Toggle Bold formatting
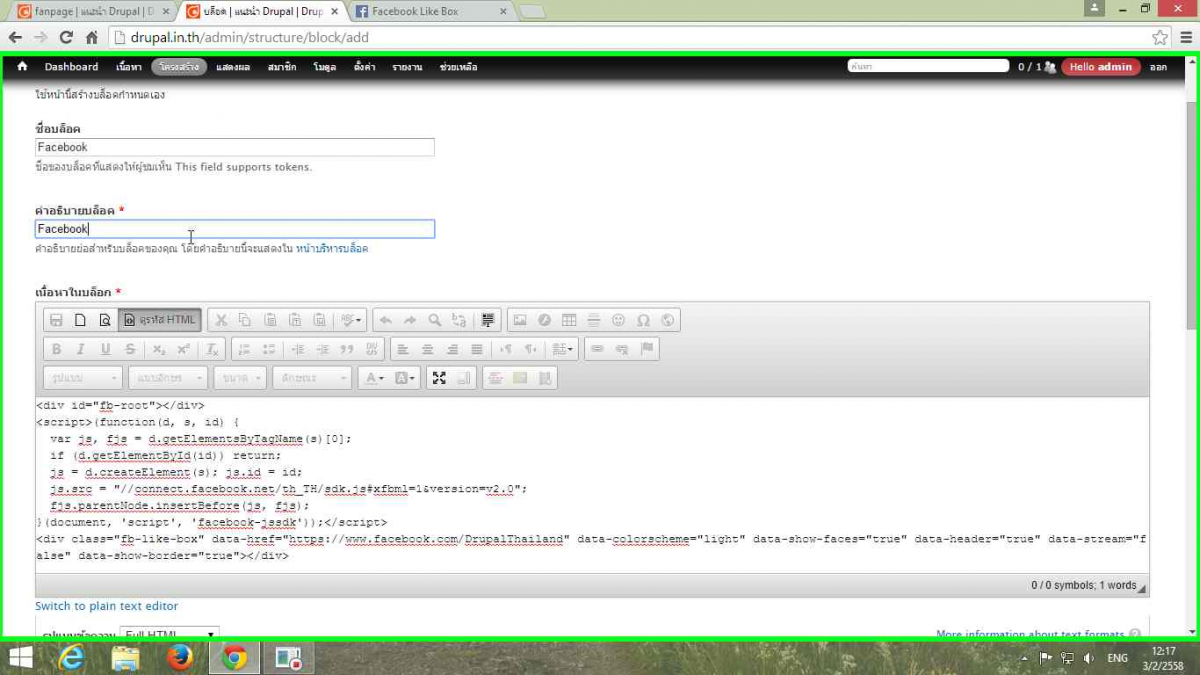The width and height of the screenshot is (1200, 675). 56,349
